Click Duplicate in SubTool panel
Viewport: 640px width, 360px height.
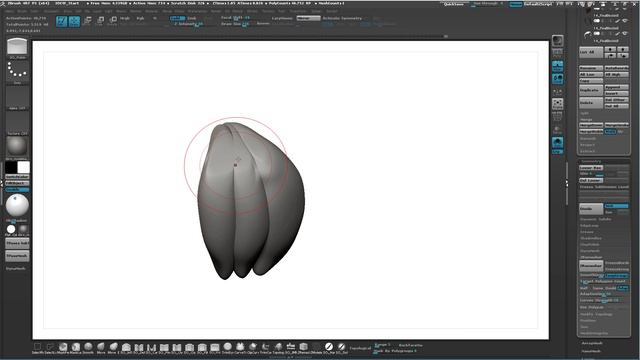pyautogui.click(x=591, y=90)
